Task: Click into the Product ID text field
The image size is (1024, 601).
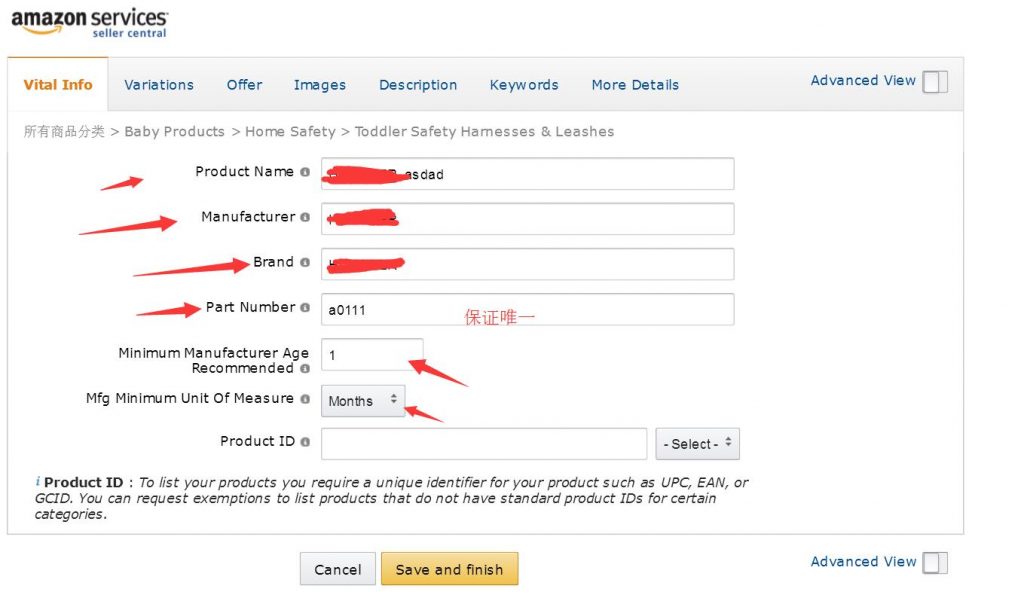Action: click(x=484, y=443)
